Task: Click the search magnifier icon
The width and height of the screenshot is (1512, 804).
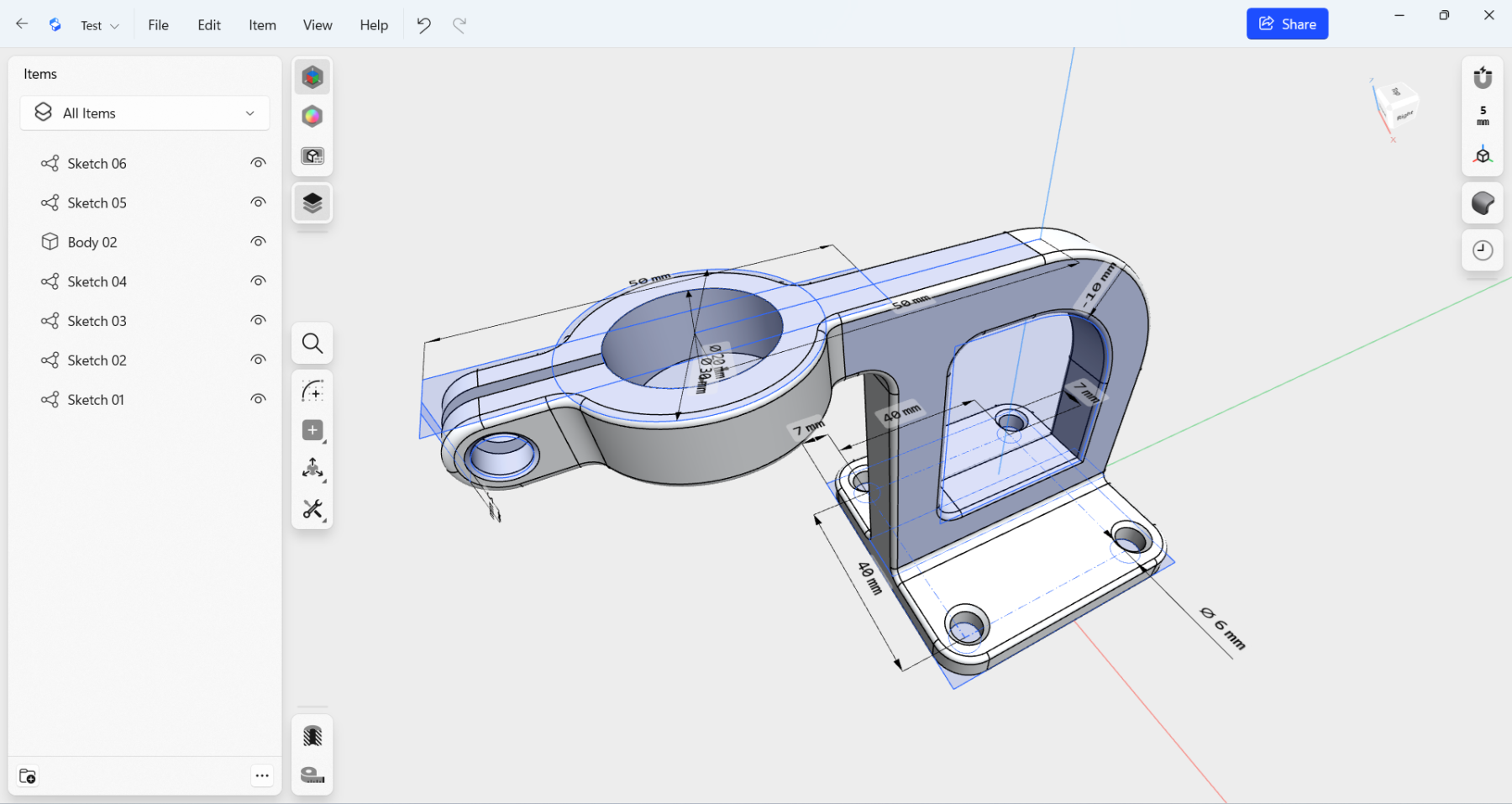Action: coord(312,344)
